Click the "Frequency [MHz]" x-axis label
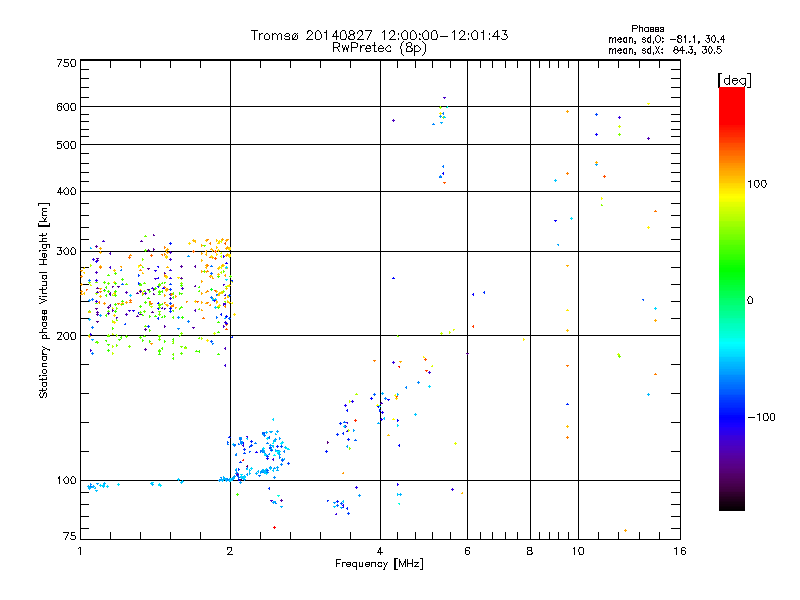 click(379, 564)
